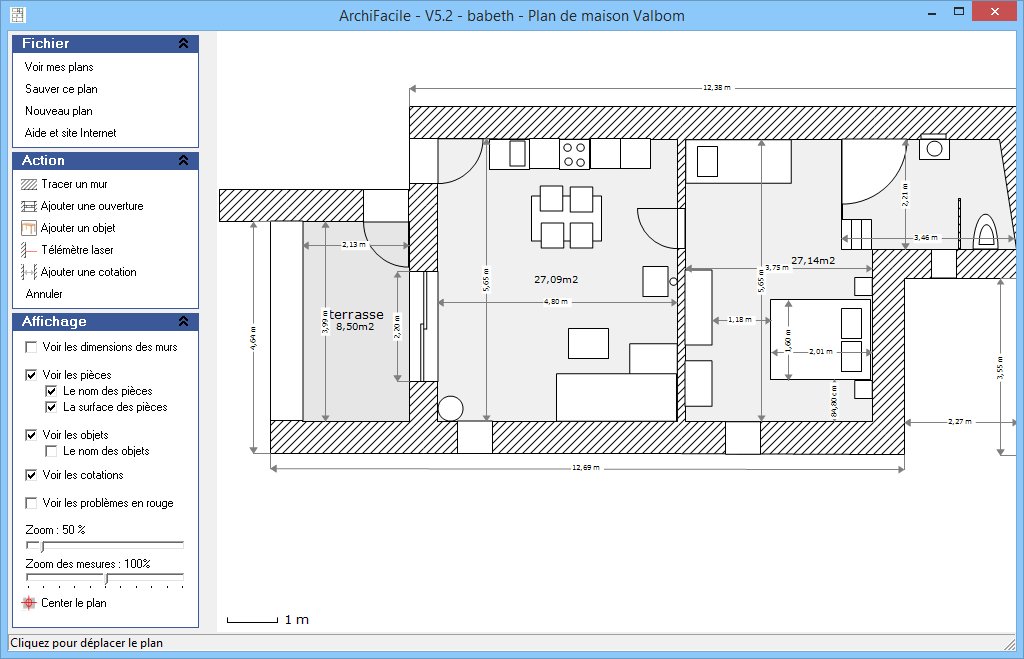Click the Ajouter une ouverture icon
This screenshot has width=1024, height=659.
tap(29, 206)
